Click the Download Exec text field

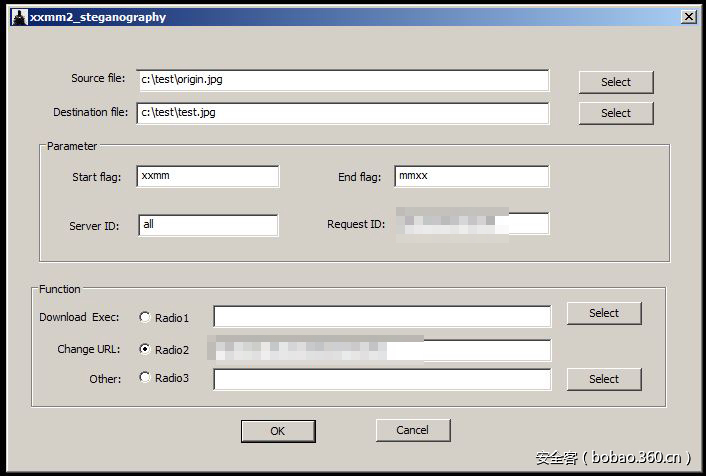tap(381, 317)
